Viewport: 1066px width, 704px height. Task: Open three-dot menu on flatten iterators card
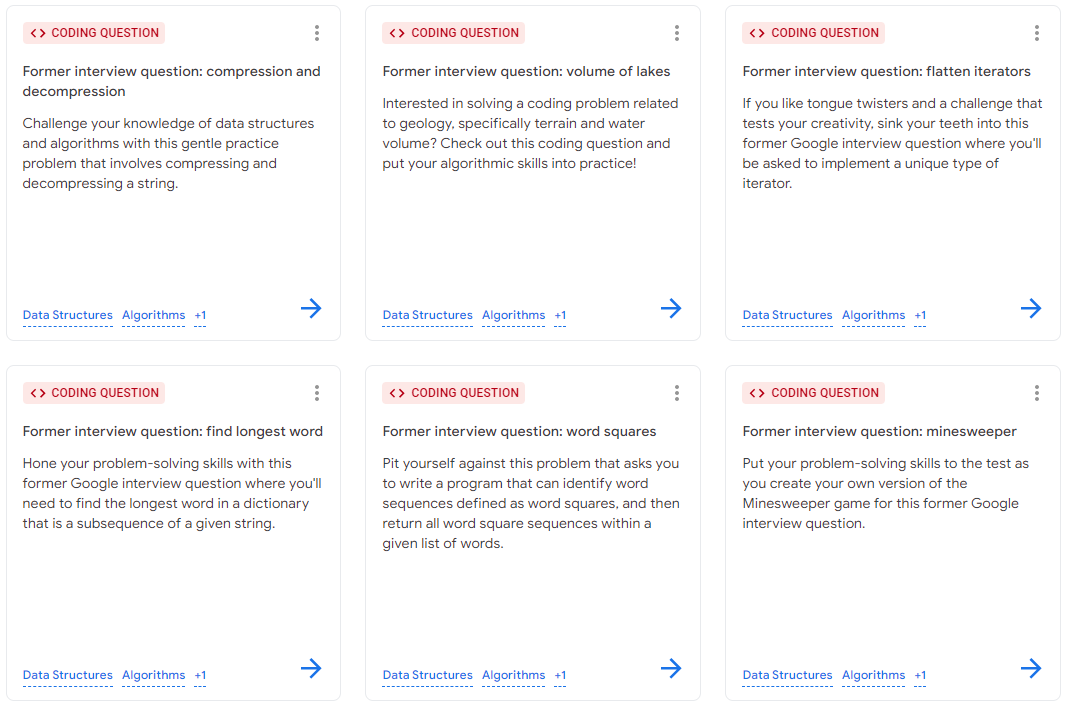click(x=1037, y=33)
